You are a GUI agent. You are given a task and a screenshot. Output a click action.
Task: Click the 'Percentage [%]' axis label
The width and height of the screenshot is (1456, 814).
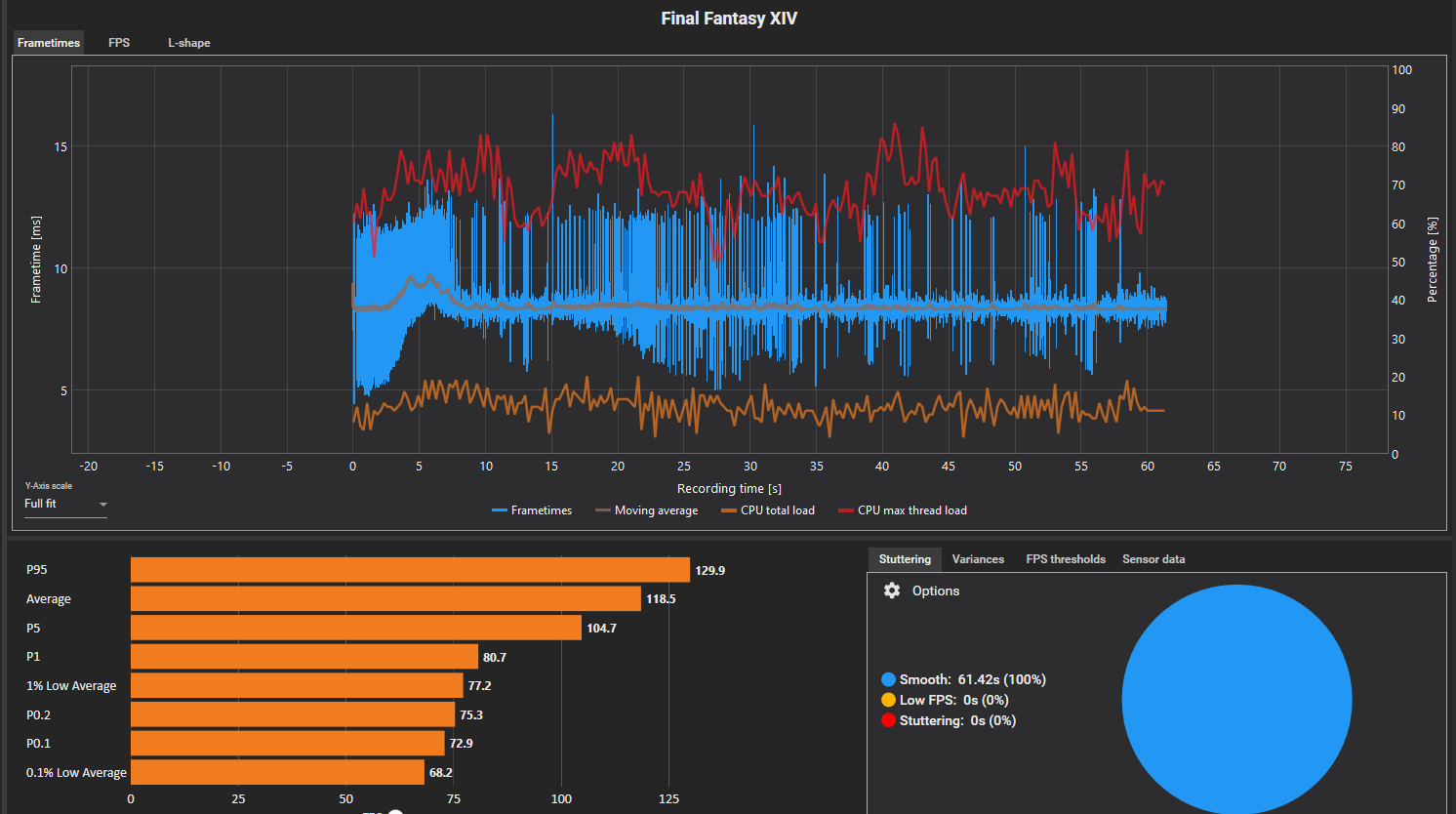[1433, 260]
